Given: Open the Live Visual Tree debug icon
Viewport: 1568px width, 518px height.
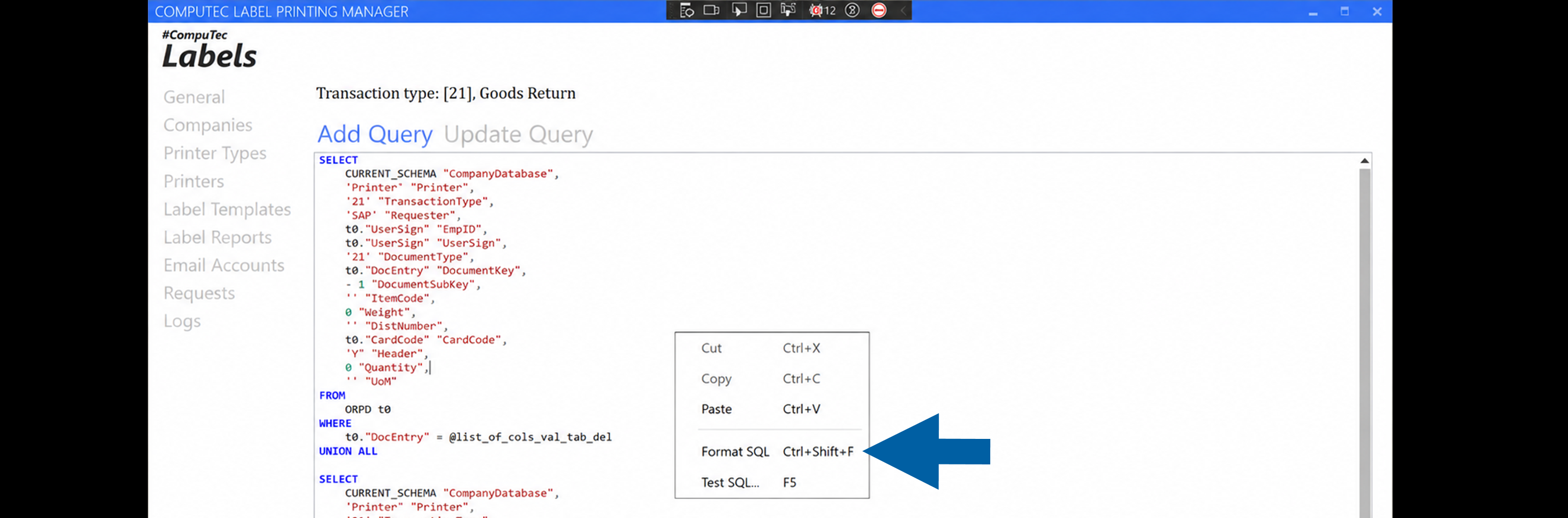Looking at the screenshot, I should 687,10.
